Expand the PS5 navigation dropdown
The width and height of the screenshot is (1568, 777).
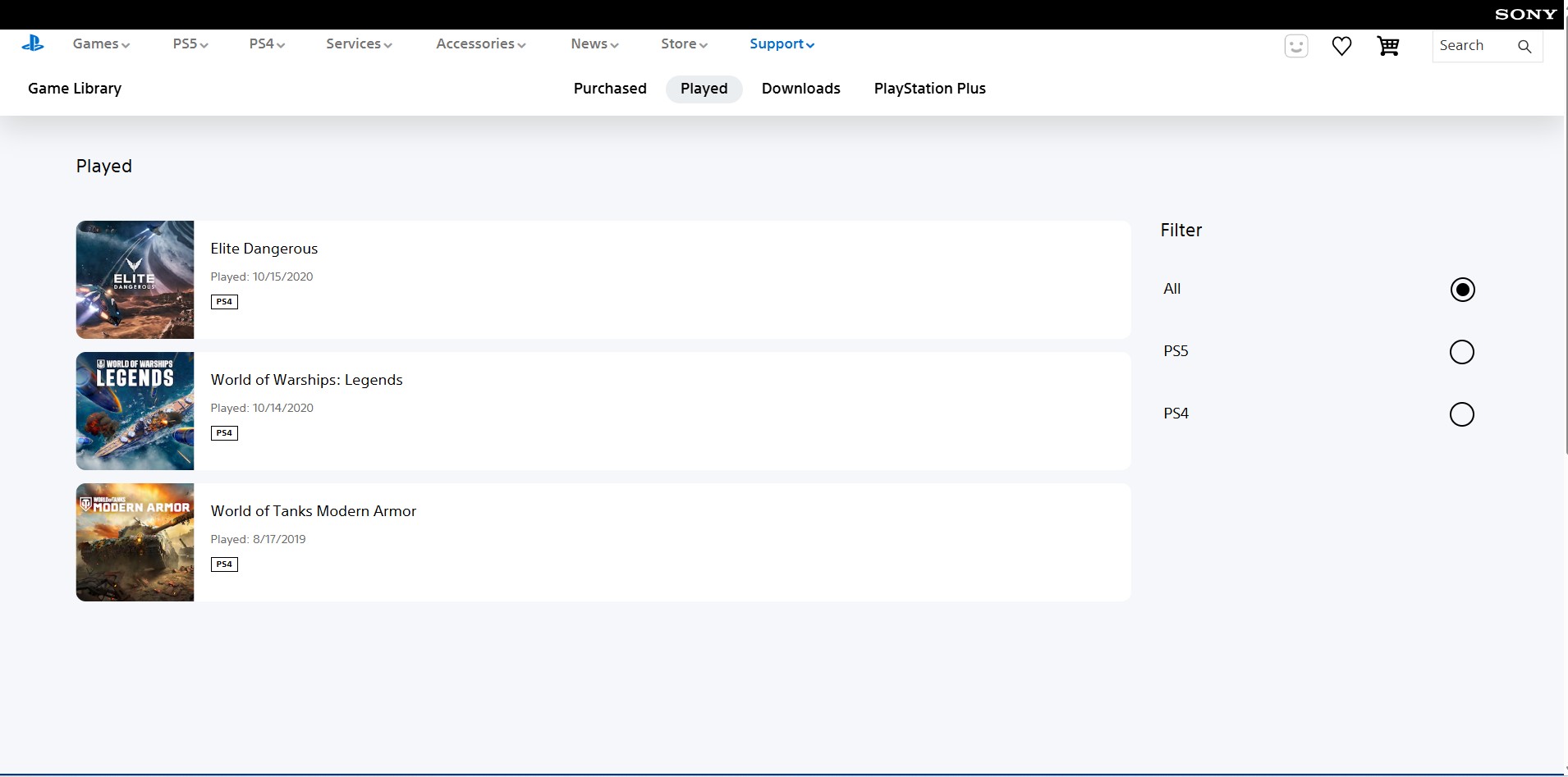point(190,44)
